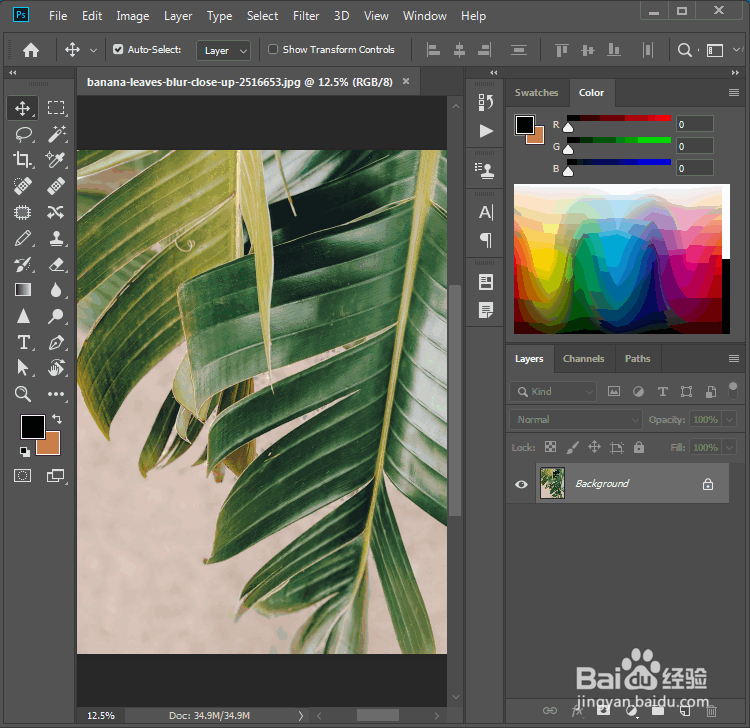The image size is (750, 728).
Task: Toggle lock image pixels brush icon
Action: point(573,447)
